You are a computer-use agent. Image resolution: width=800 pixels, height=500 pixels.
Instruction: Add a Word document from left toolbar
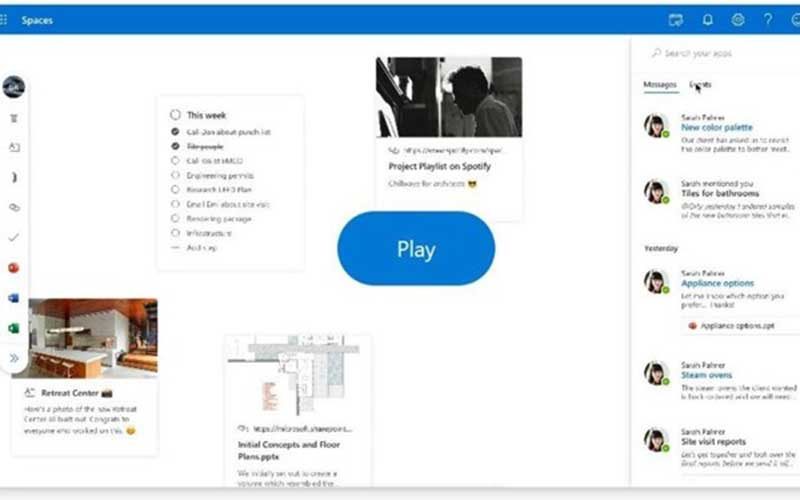point(14,297)
